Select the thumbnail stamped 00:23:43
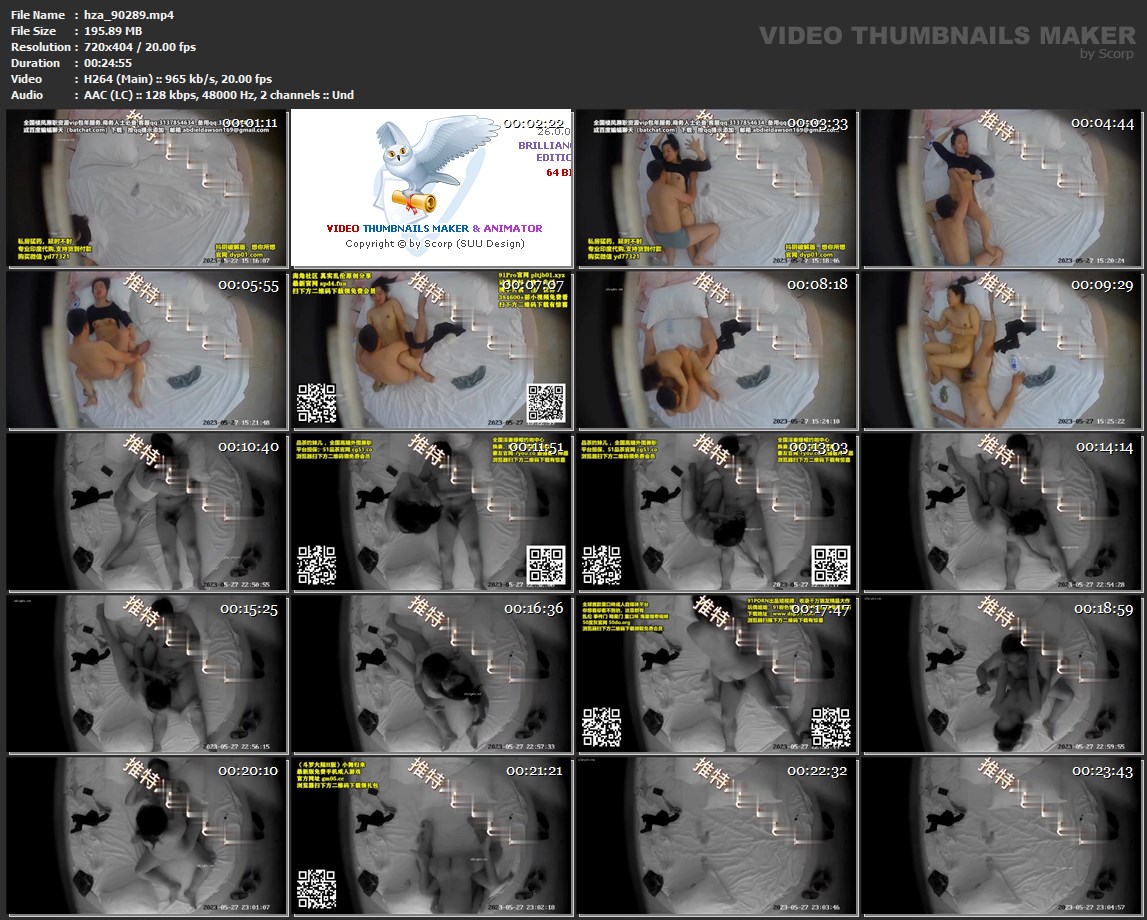1147x920 pixels. pos(1003,837)
